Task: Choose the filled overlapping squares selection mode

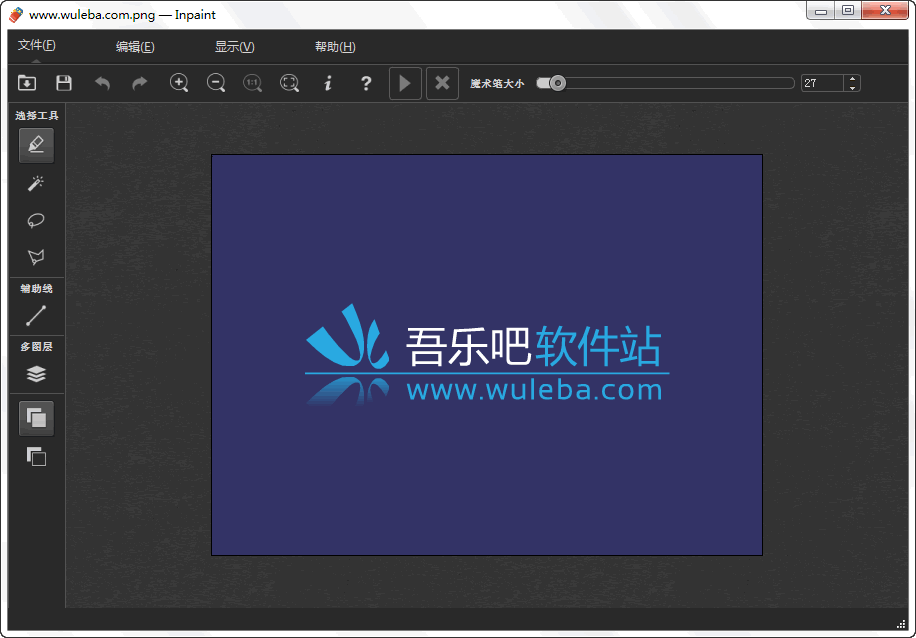Action: 36,418
